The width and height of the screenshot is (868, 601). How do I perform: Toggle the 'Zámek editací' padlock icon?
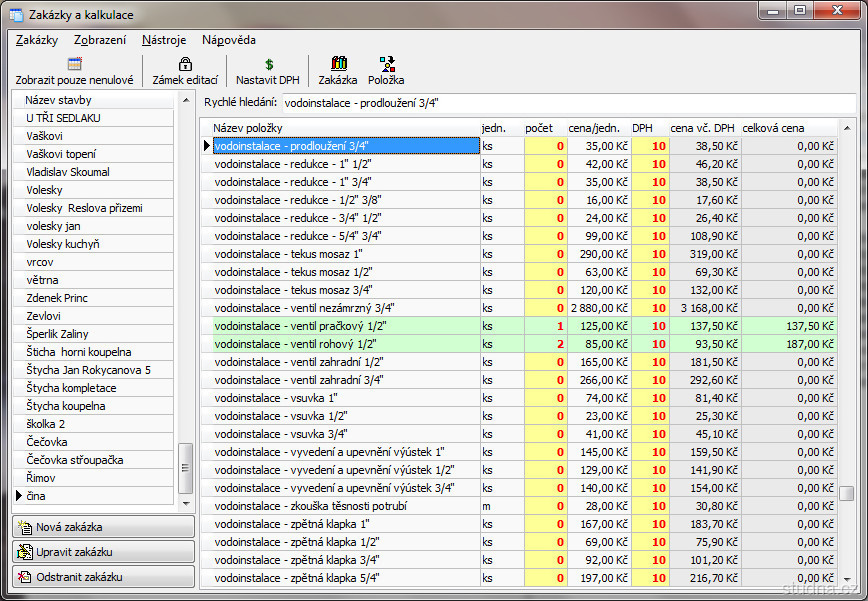[185, 64]
